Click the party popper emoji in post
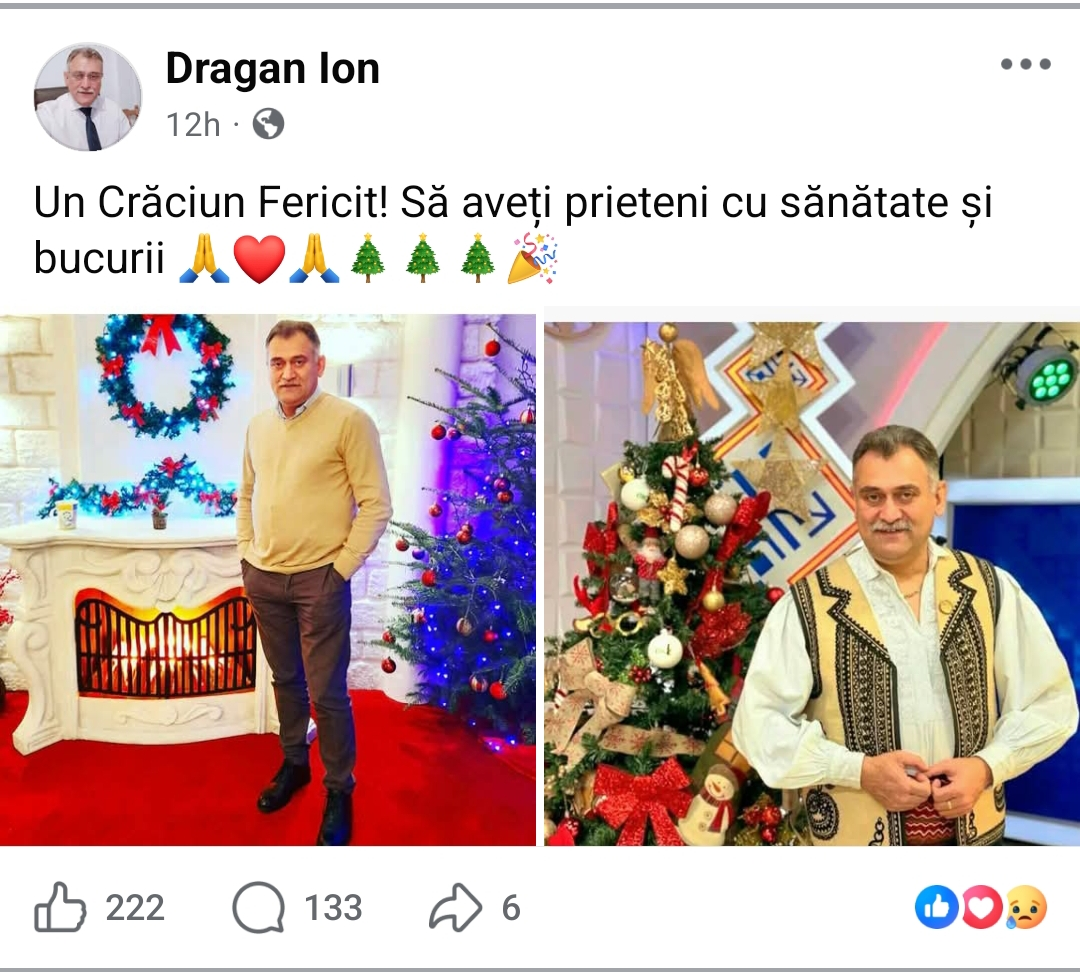Image resolution: width=1080 pixels, height=972 pixels. (532, 258)
